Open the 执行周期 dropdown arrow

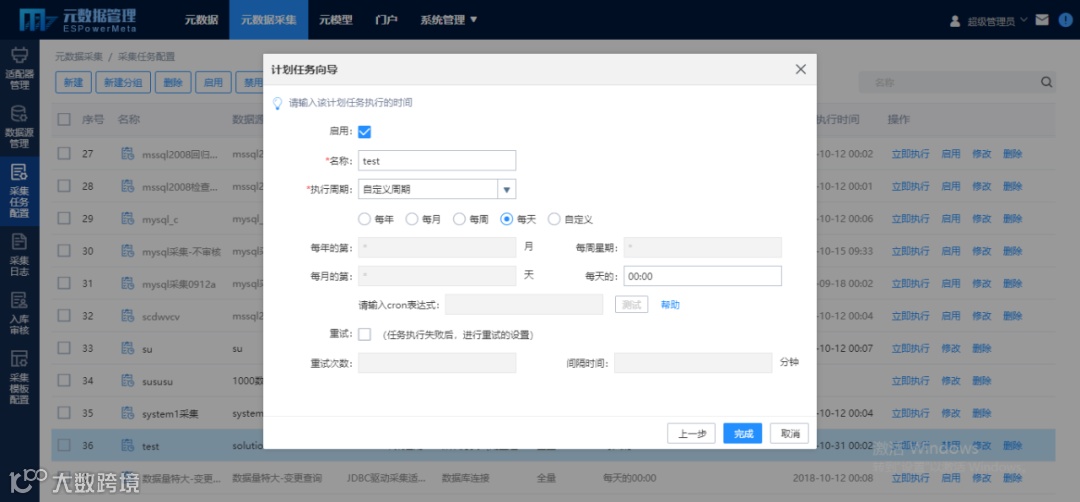506,189
